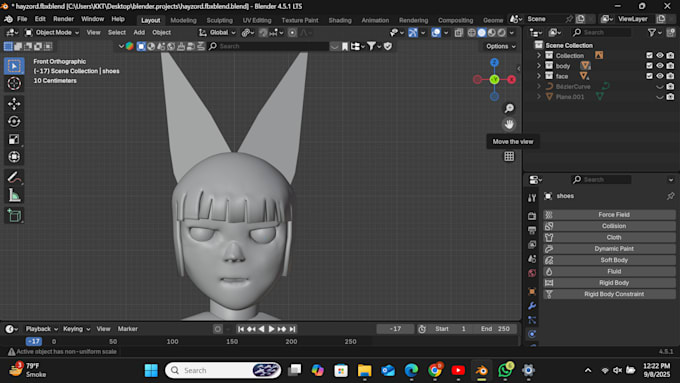Open the Options dropdown

coord(501,46)
